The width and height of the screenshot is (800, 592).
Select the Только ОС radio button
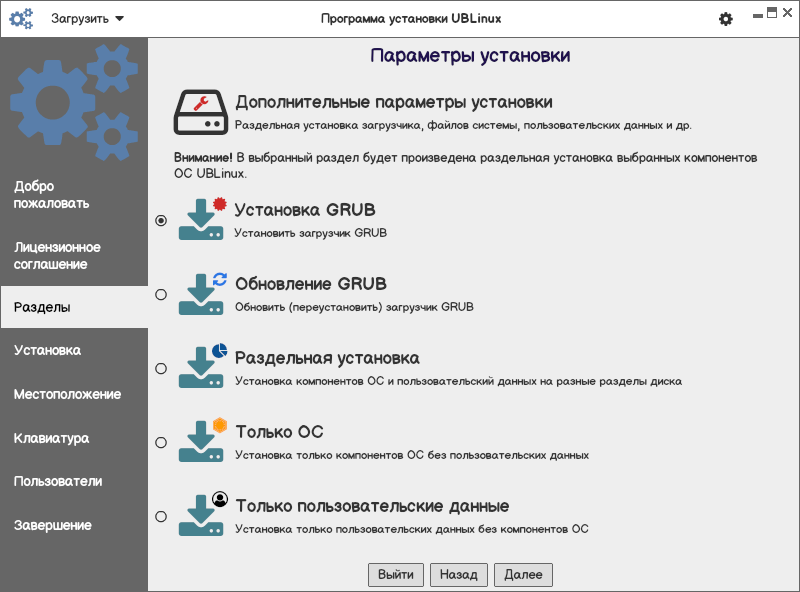pyautogui.click(x=161, y=442)
